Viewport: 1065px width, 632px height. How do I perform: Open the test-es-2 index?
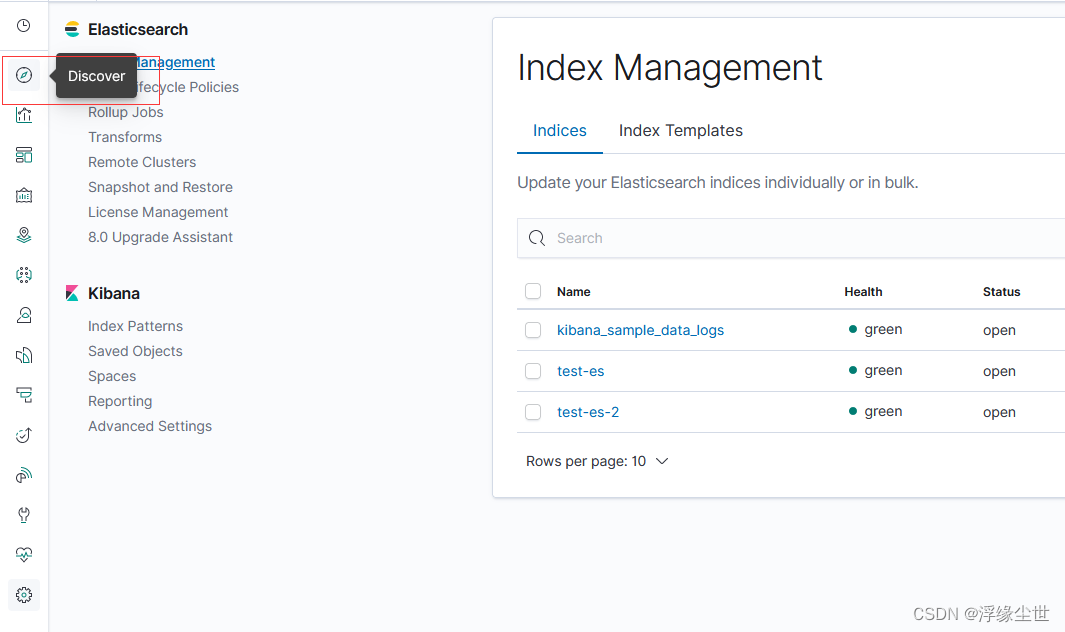tap(588, 412)
